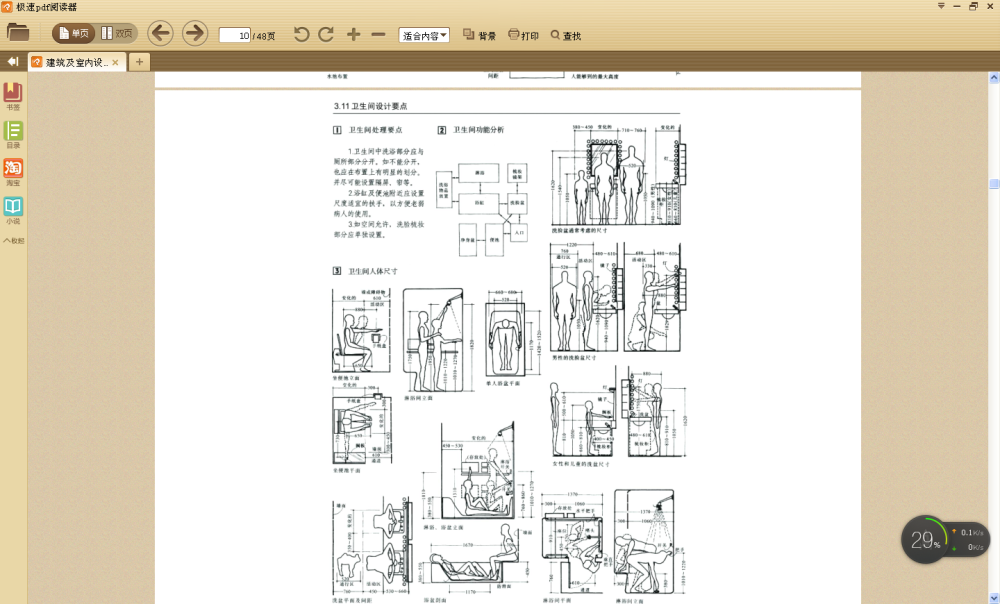The image size is (1000, 604).
Task: Click the section title 卫生间人体尺寸
Action: [x=372, y=271]
